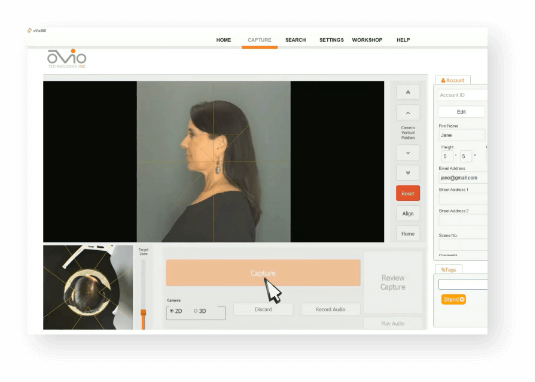The image size is (535, 382).
Task: Move camera to bottom with double-down arrow
Action: (x=408, y=173)
